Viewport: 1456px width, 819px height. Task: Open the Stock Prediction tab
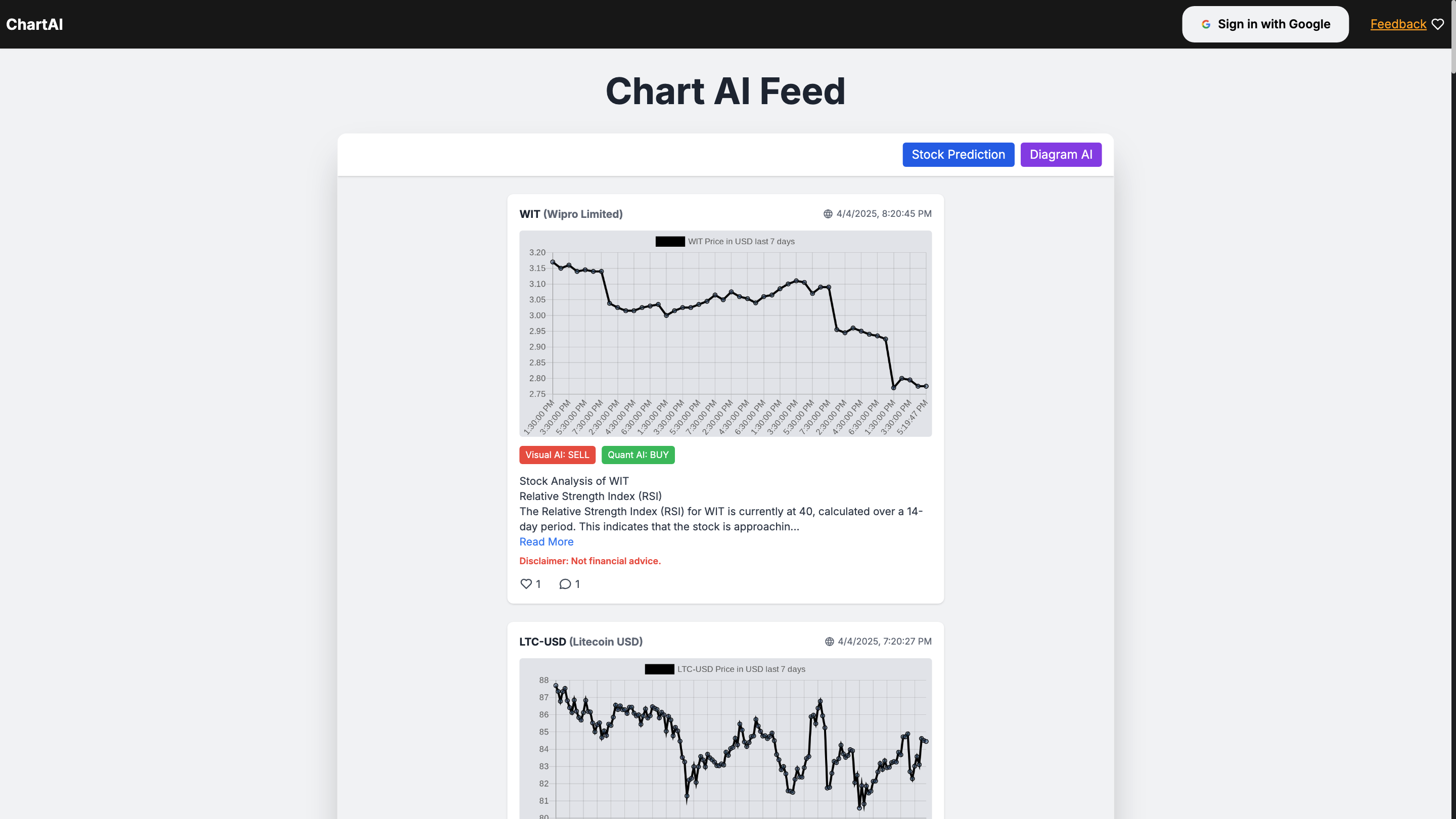958,154
